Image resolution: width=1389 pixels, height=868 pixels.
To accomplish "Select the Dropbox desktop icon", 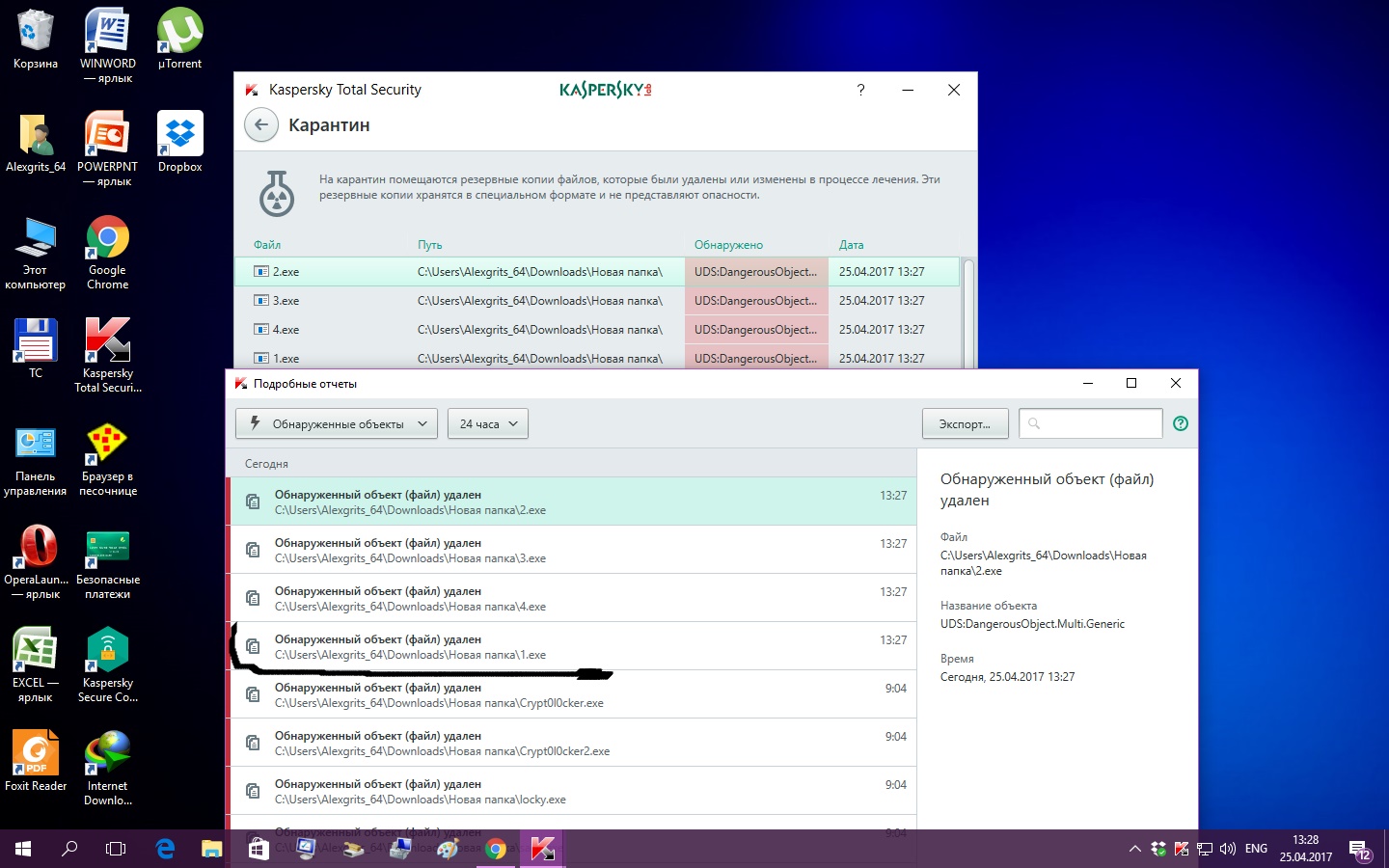I will click(x=180, y=143).
